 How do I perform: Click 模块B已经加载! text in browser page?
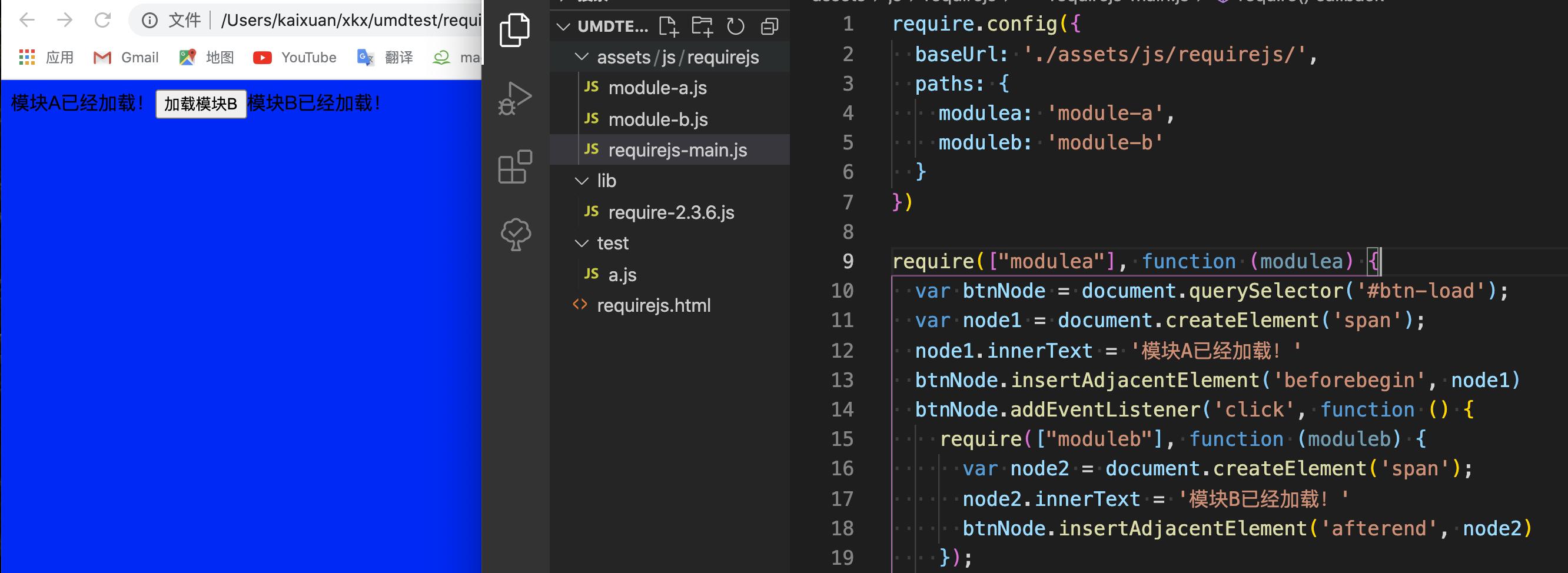(315, 103)
